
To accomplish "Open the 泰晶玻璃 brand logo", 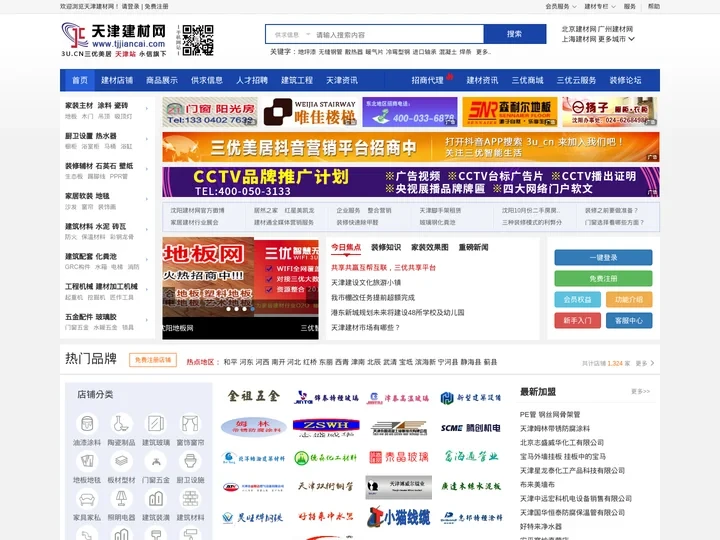I will pos(399,457).
